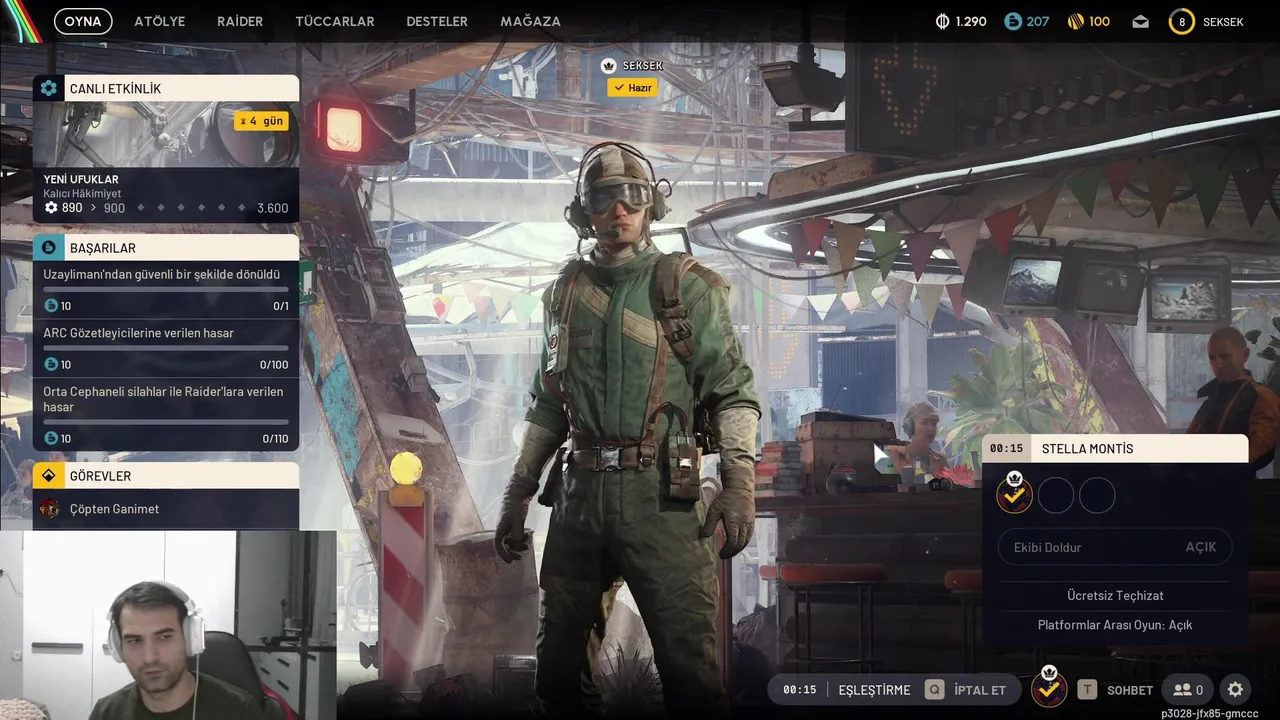Click the Uzaylimanı achievement progress bar
The width and height of the screenshot is (1280, 720).
pyautogui.click(x=166, y=289)
